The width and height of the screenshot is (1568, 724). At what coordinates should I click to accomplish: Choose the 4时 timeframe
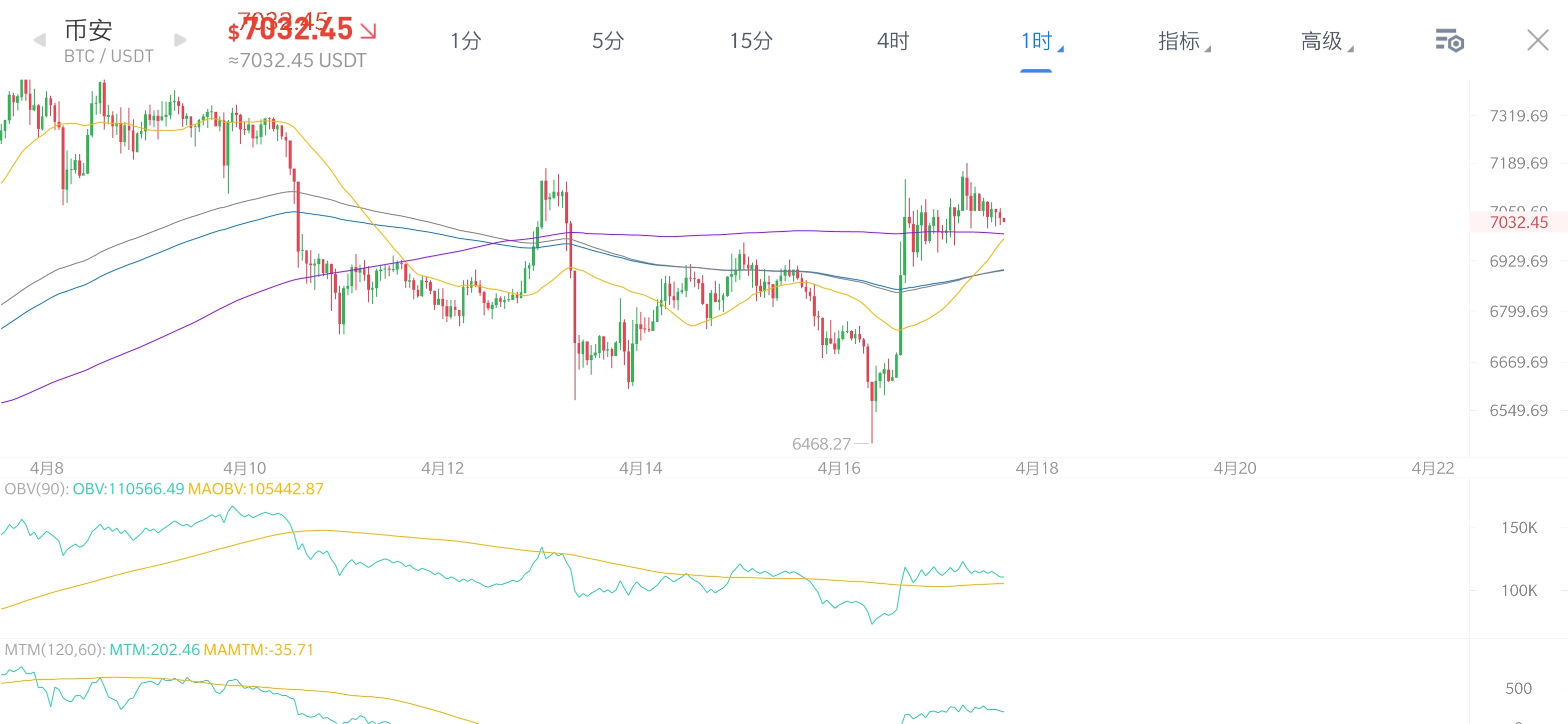pyautogui.click(x=893, y=41)
